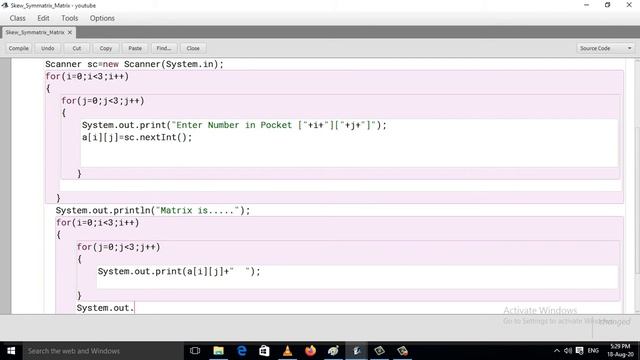This screenshot has height=360, width=640.
Task: Open Firefox from the taskbar
Action: [x=311, y=351]
